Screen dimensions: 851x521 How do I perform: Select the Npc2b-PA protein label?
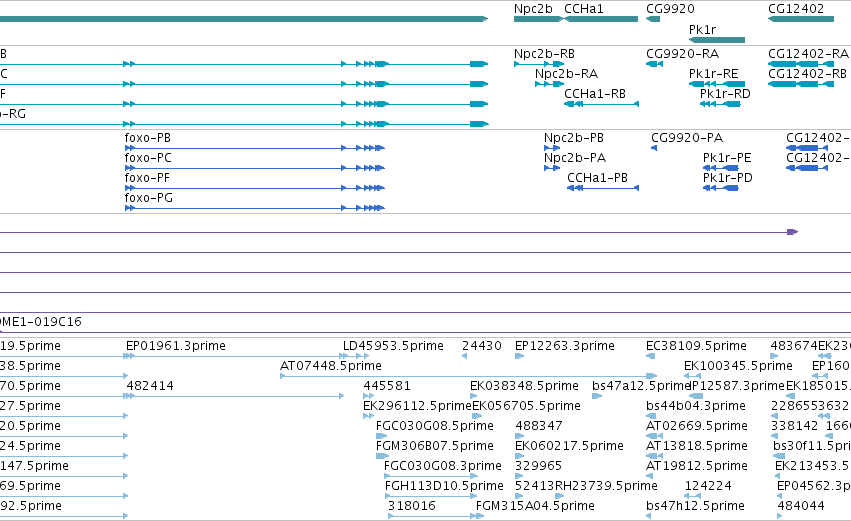(x=575, y=158)
